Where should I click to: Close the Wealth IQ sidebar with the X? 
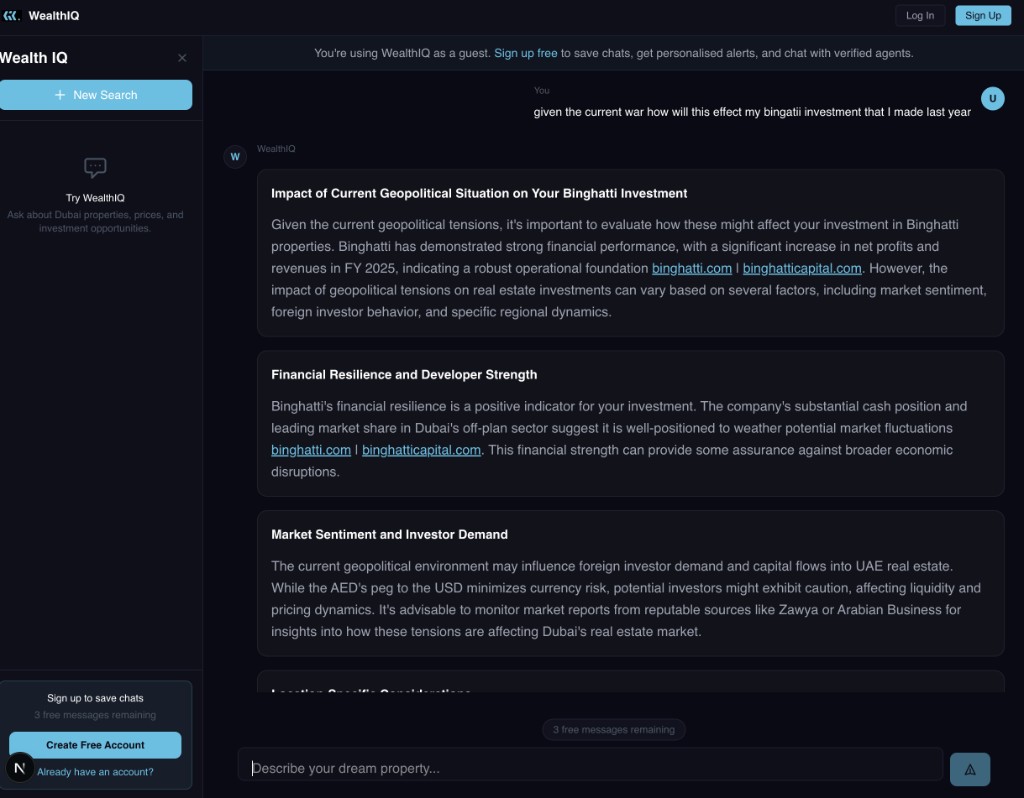(182, 58)
